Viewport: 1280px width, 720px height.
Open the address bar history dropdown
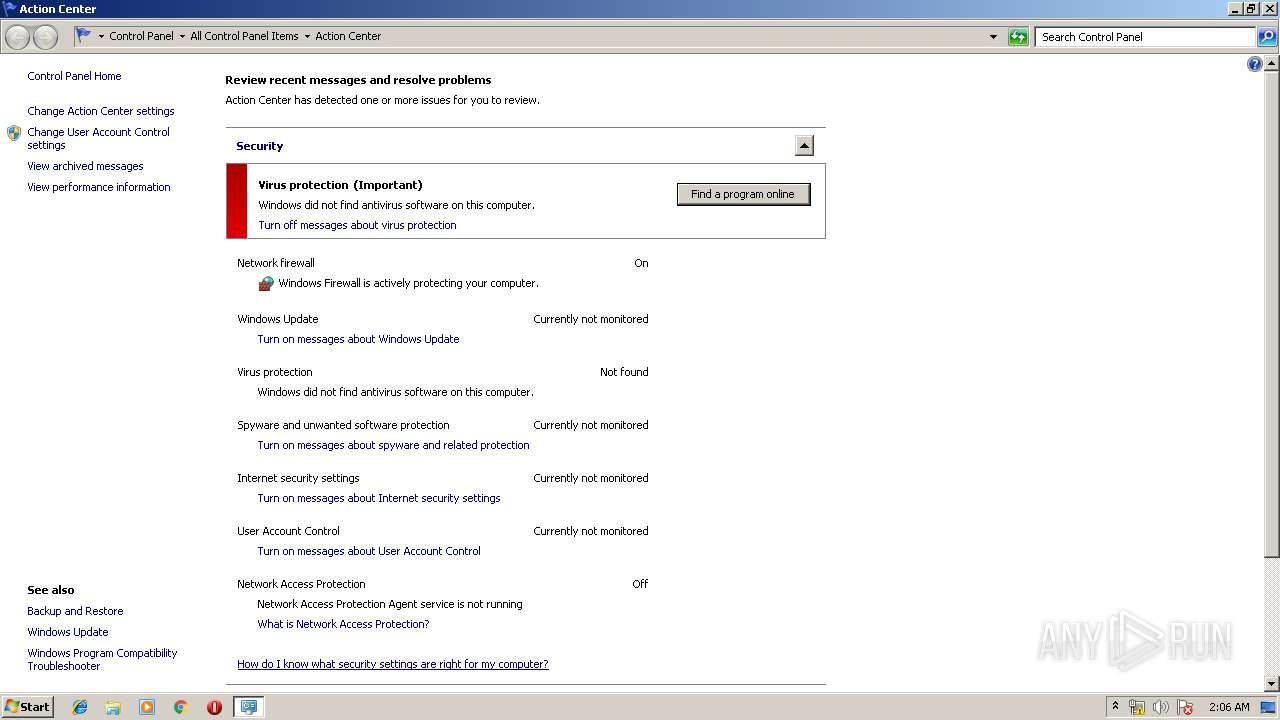[x=993, y=37]
